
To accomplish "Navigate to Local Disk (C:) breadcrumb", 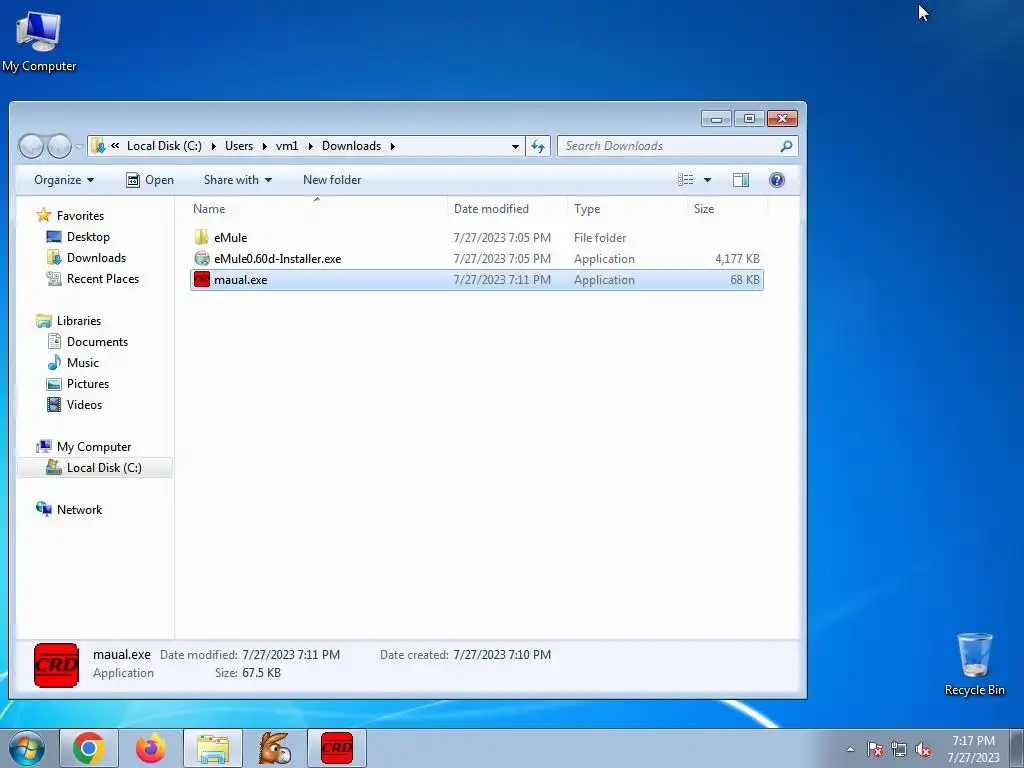I will tap(164, 146).
